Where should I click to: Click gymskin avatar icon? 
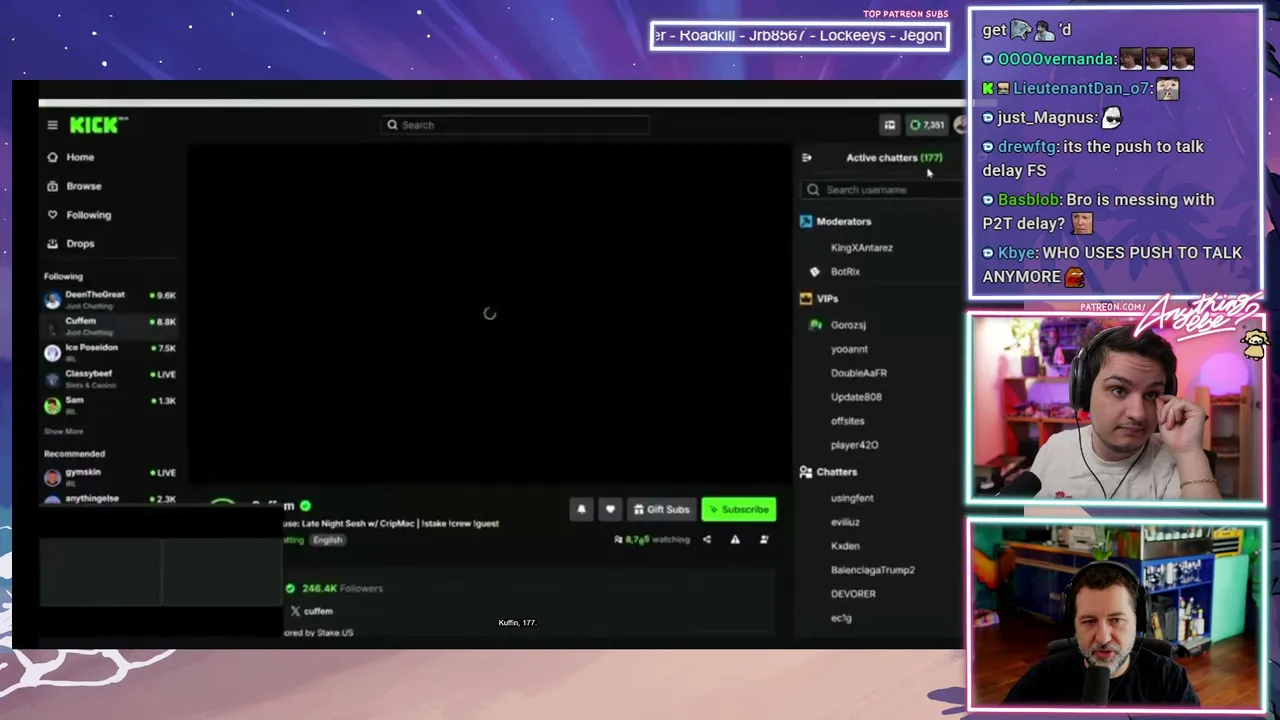[52, 476]
